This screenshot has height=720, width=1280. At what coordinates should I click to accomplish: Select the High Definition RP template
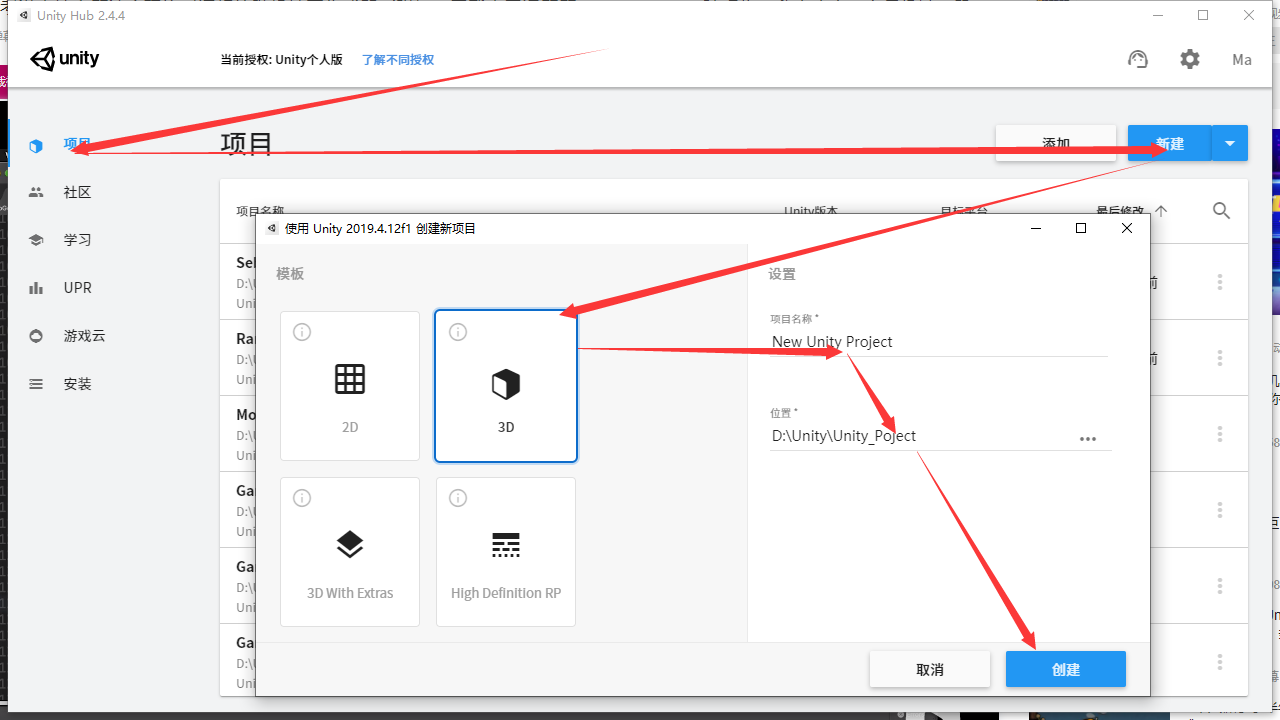point(505,551)
